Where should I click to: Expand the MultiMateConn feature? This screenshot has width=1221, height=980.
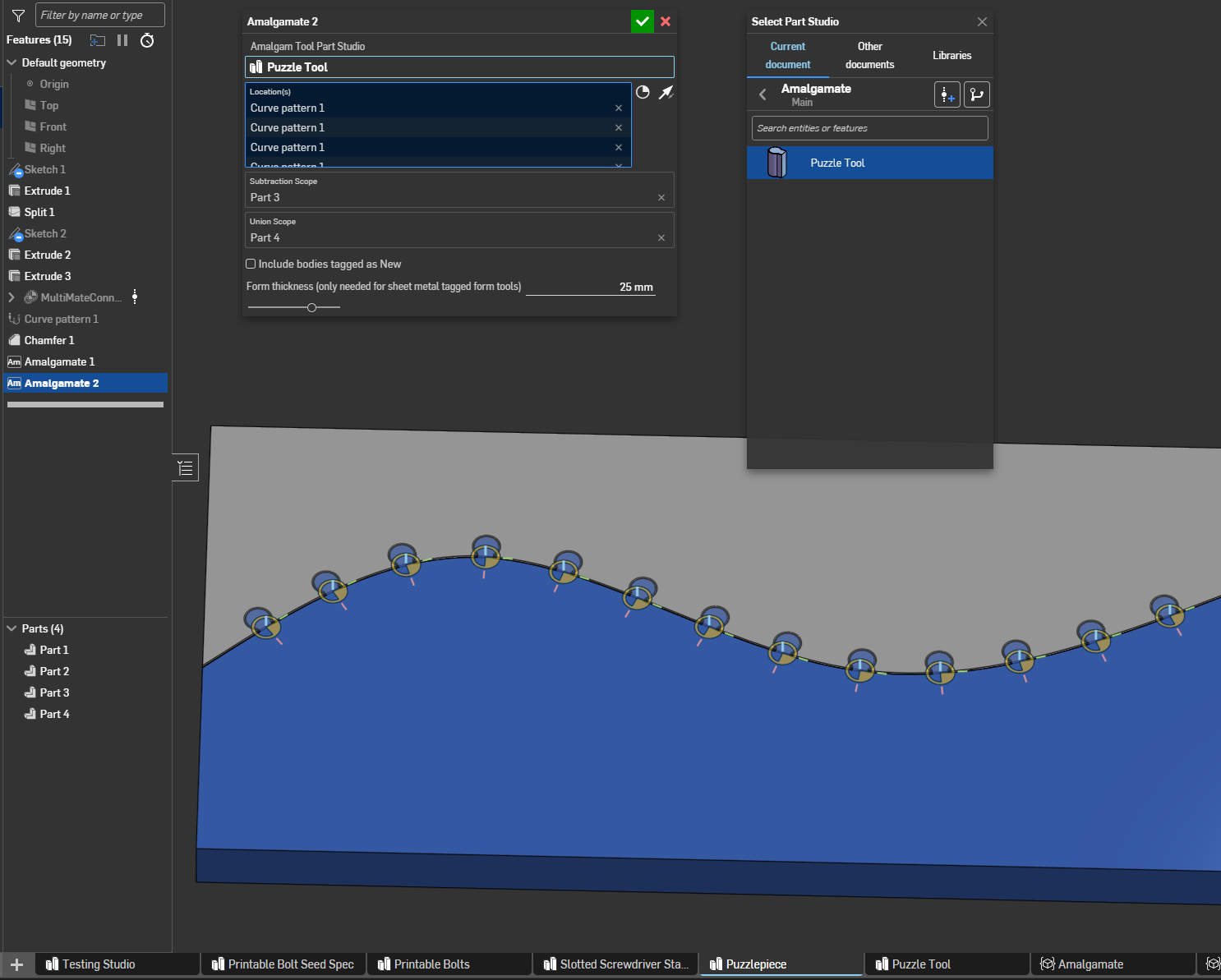(12, 297)
